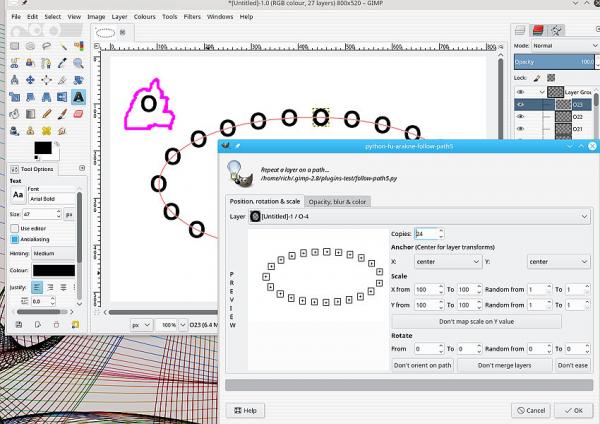Toggle Lock pixels brush icon

[537, 78]
